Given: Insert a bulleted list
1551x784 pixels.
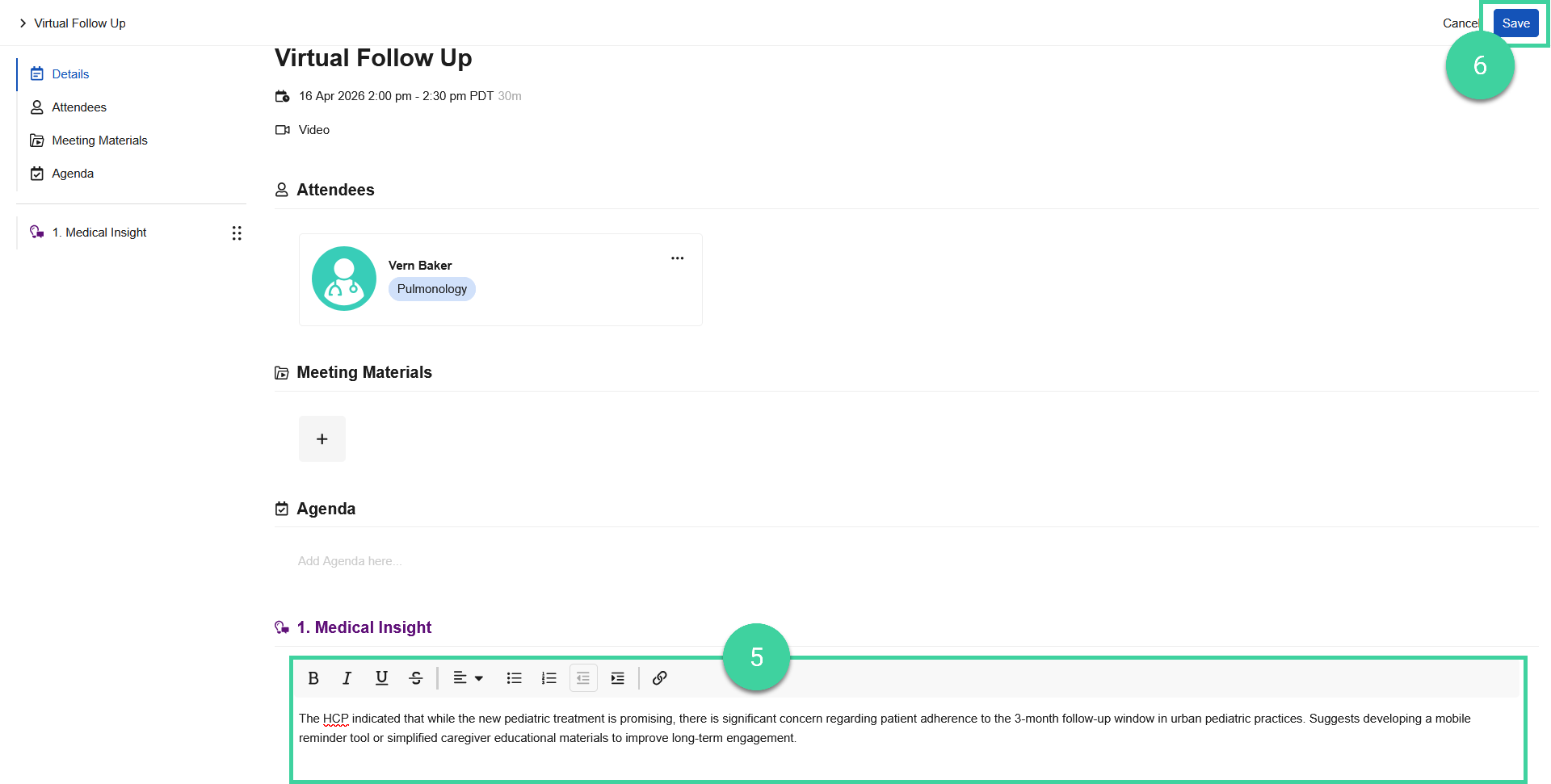Looking at the screenshot, I should (x=514, y=678).
